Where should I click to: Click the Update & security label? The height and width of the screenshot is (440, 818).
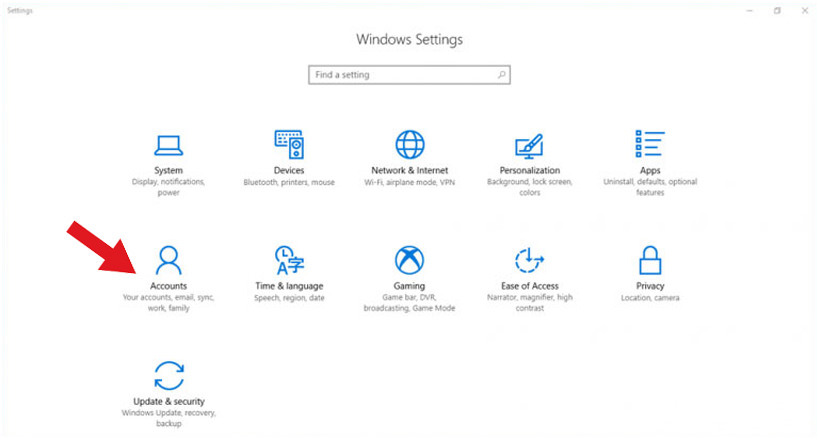(x=169, y=401)
